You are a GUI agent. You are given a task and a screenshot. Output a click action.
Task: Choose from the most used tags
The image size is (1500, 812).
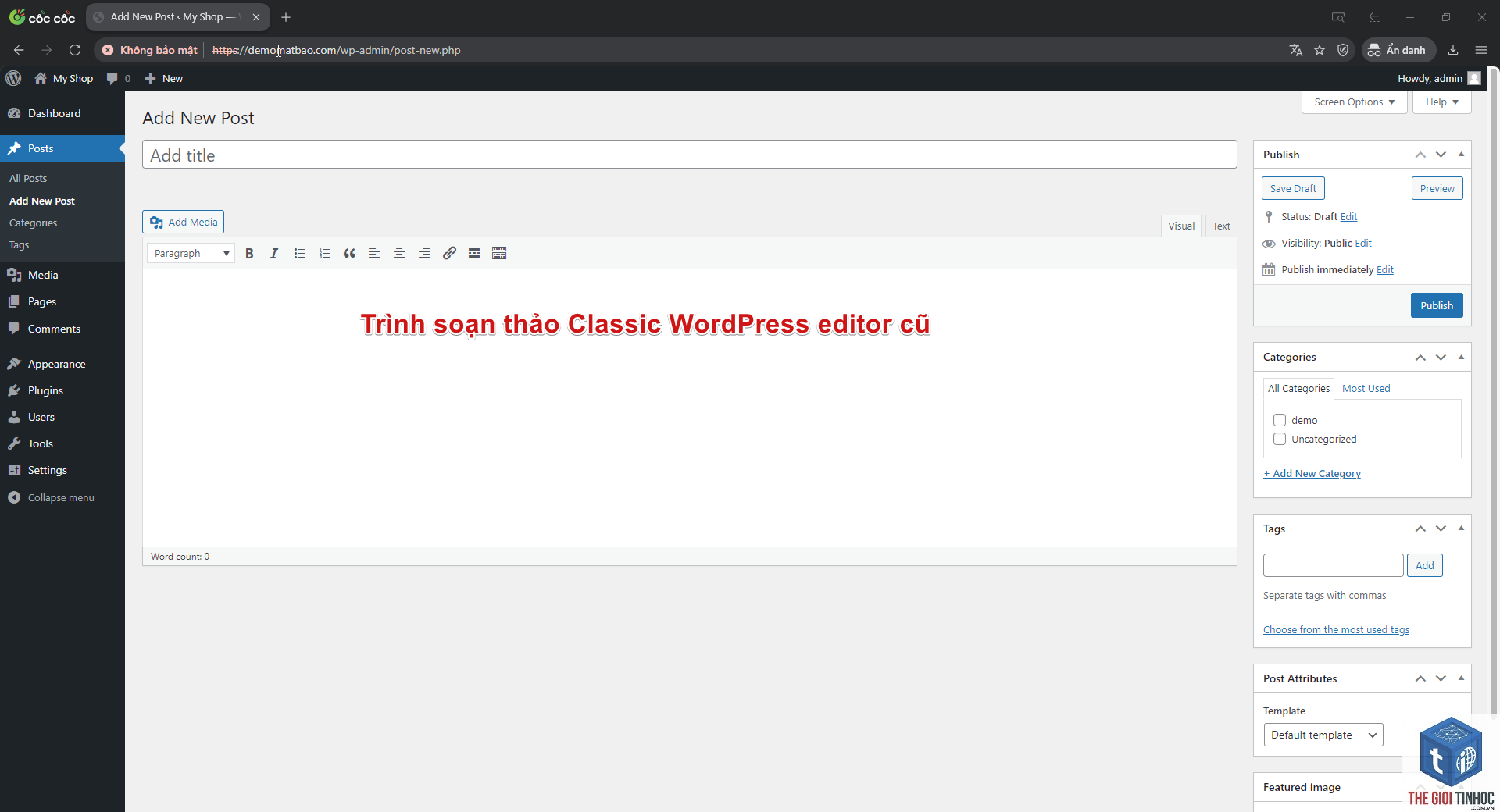[1336, 629]
